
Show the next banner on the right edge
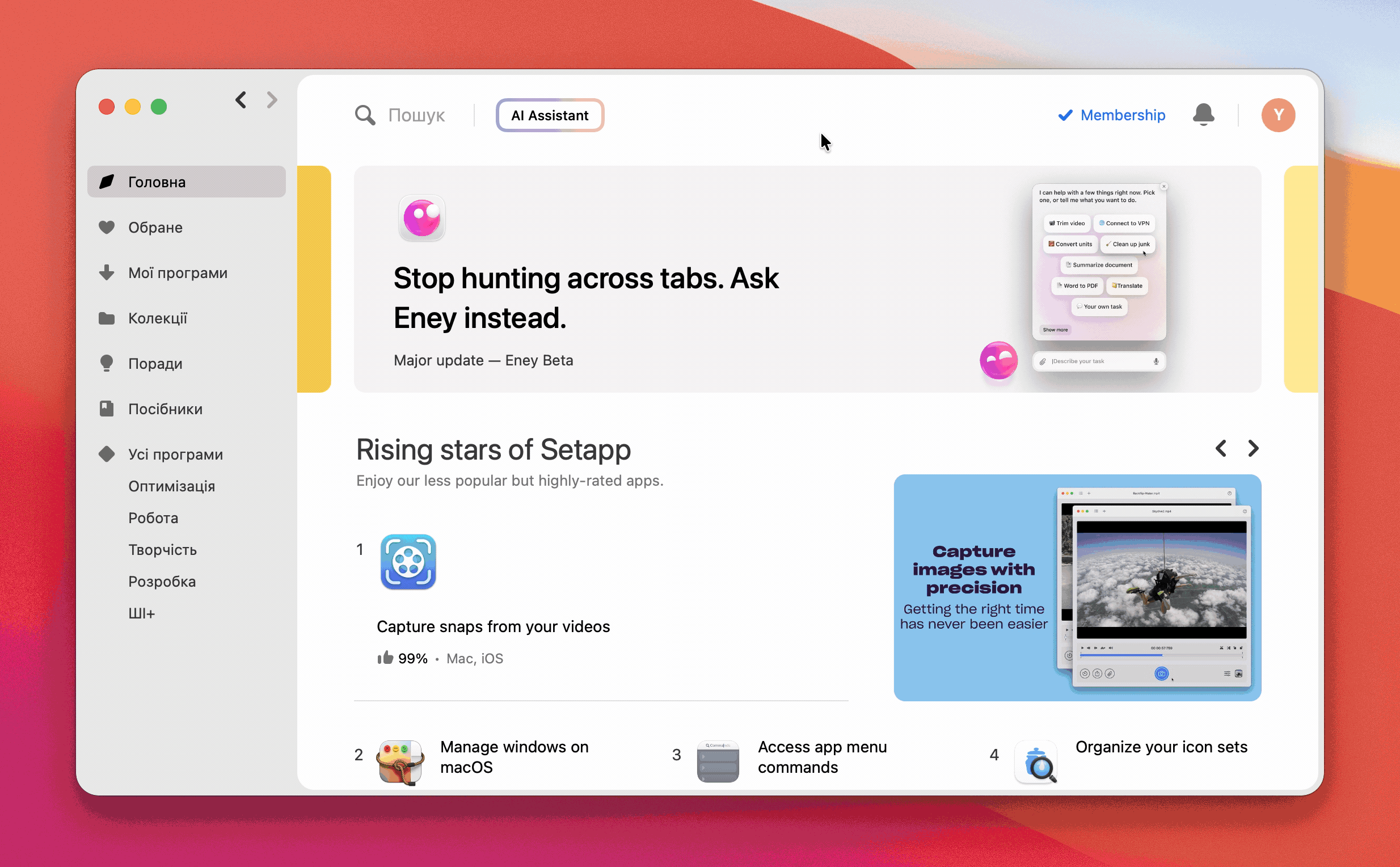[1301, 279]
